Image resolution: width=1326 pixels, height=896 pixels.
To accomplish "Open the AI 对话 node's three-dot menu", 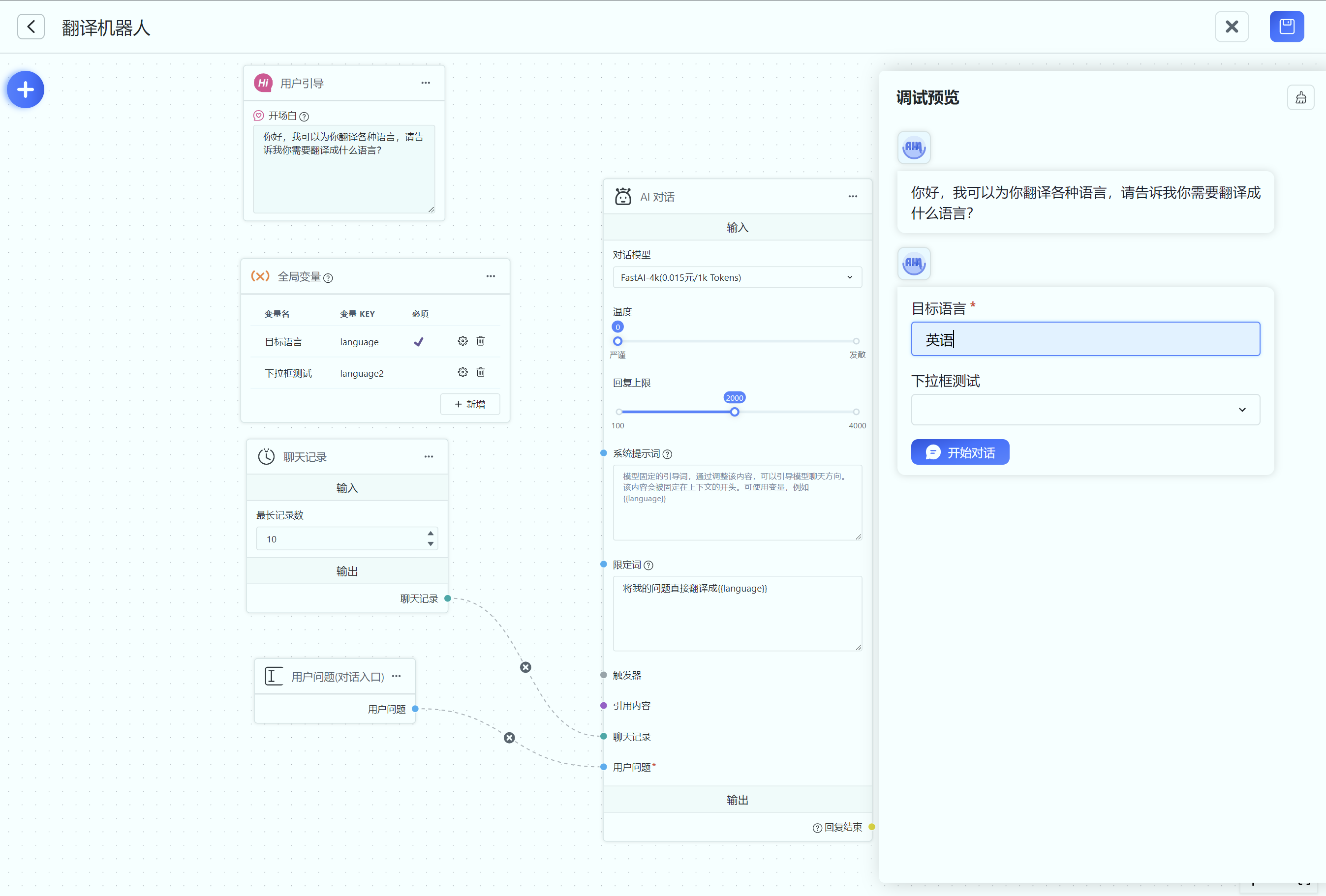I will pos(852,197).
